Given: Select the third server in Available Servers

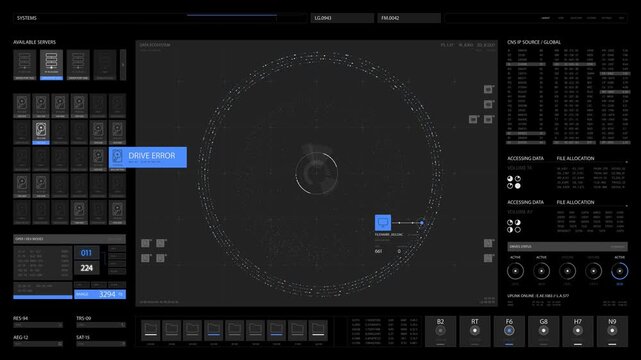Looking at the screenshot, I should (78, 65).
